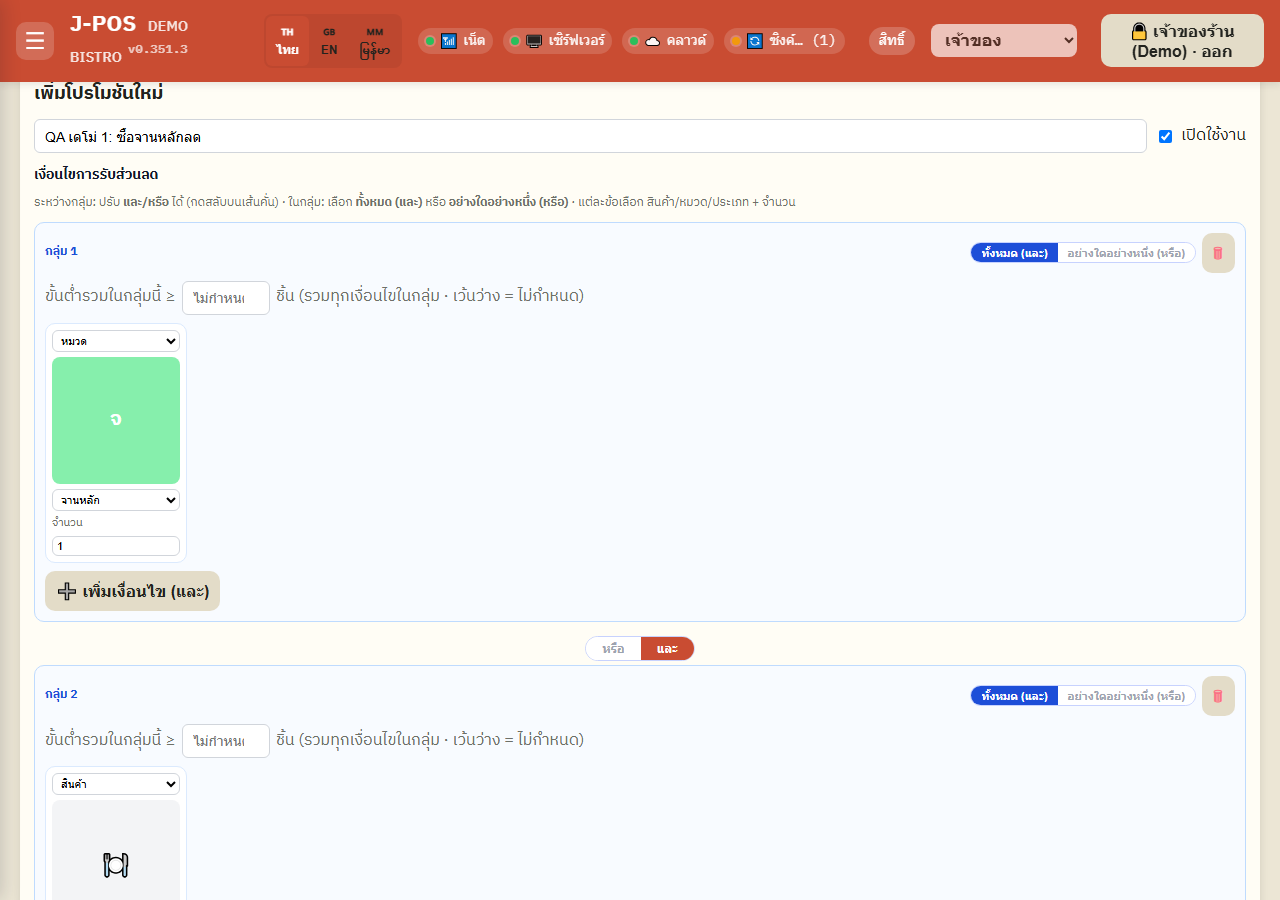Delete group 2 with trash icon
Image resolution: width=1280 pixels, height=900 pixels.
(x=1218, y=696)
